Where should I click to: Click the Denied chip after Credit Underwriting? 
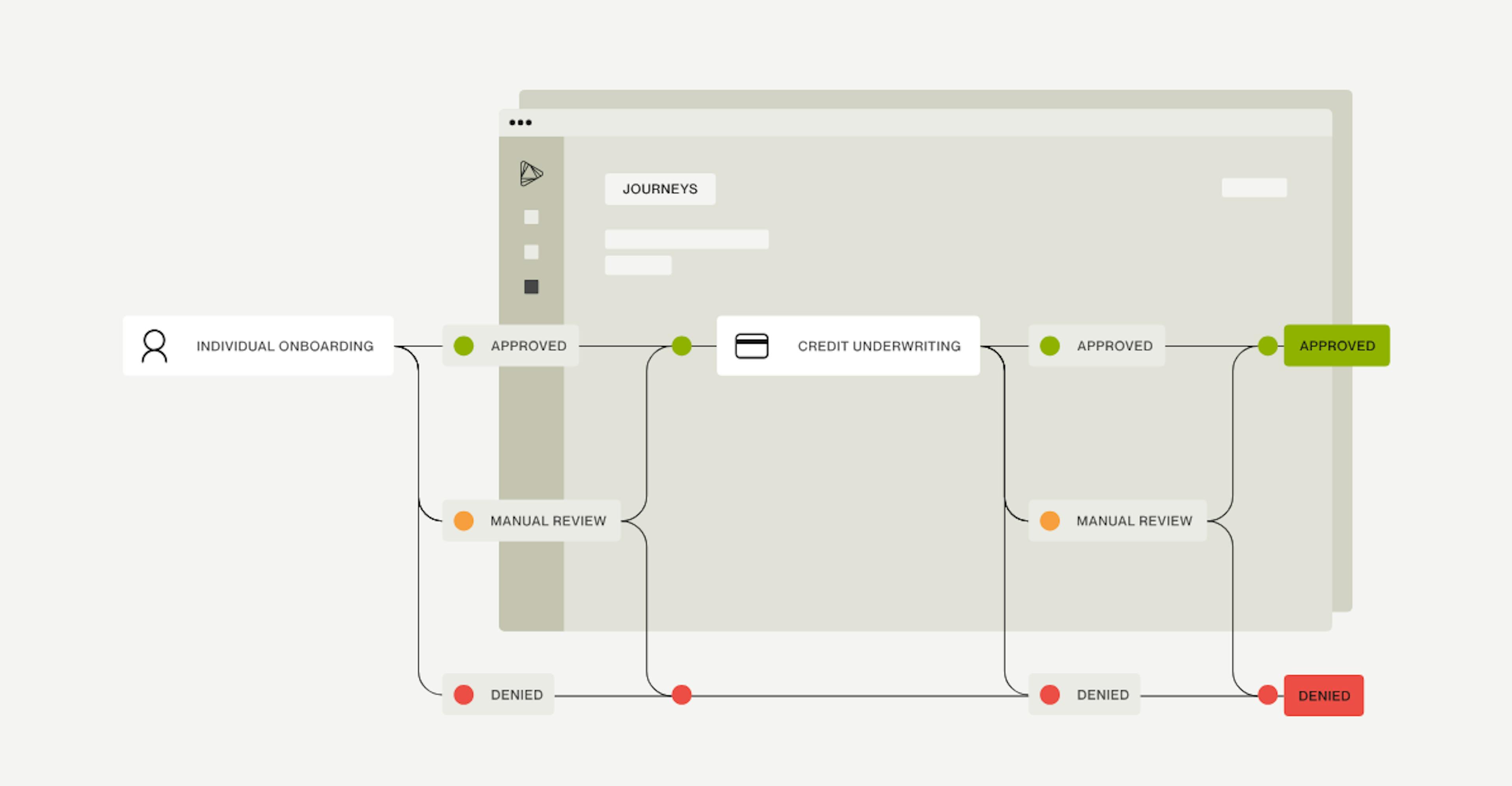click(1084, 695)
